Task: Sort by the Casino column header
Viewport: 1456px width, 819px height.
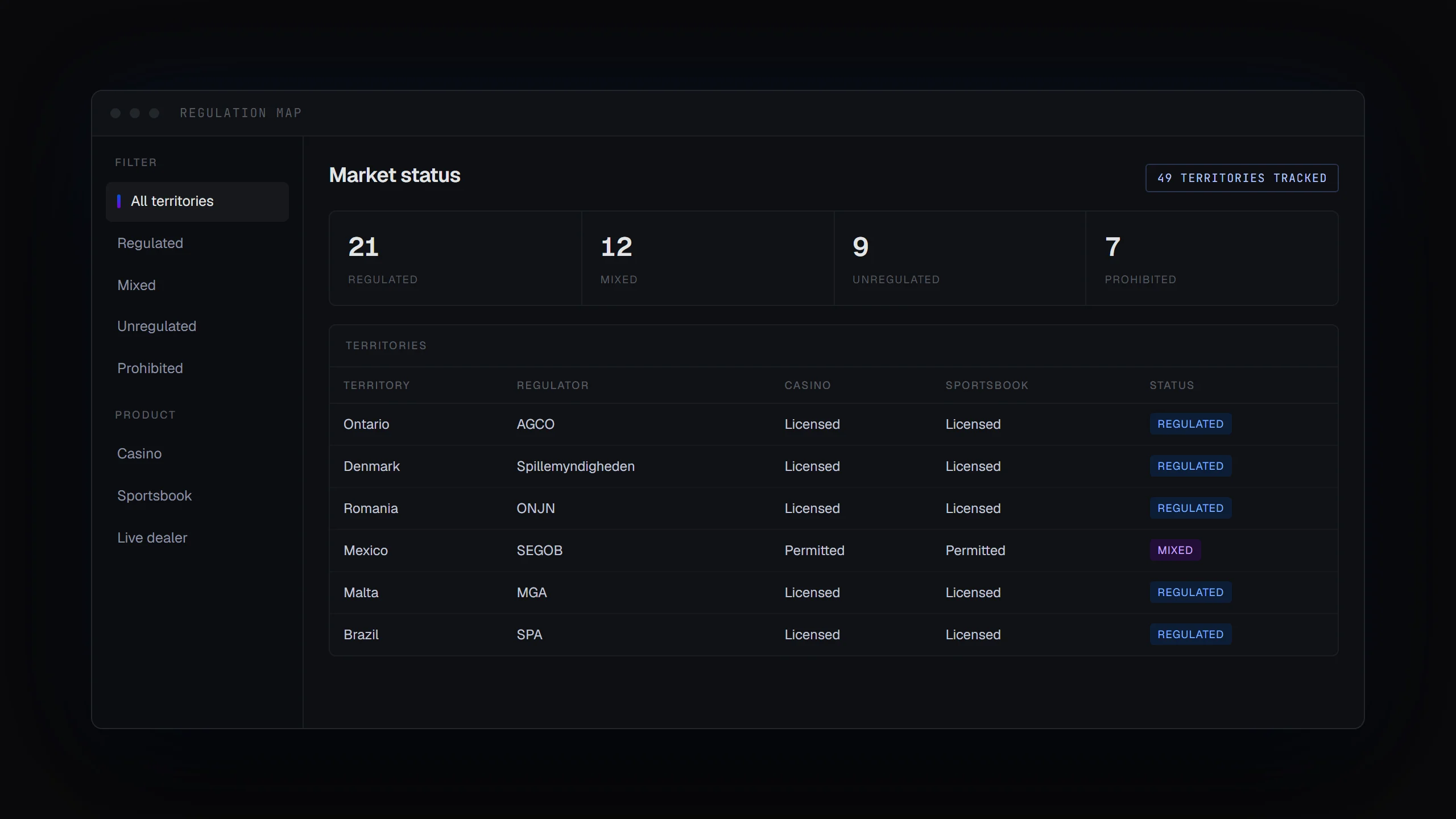Action: (x=808, y=386)
